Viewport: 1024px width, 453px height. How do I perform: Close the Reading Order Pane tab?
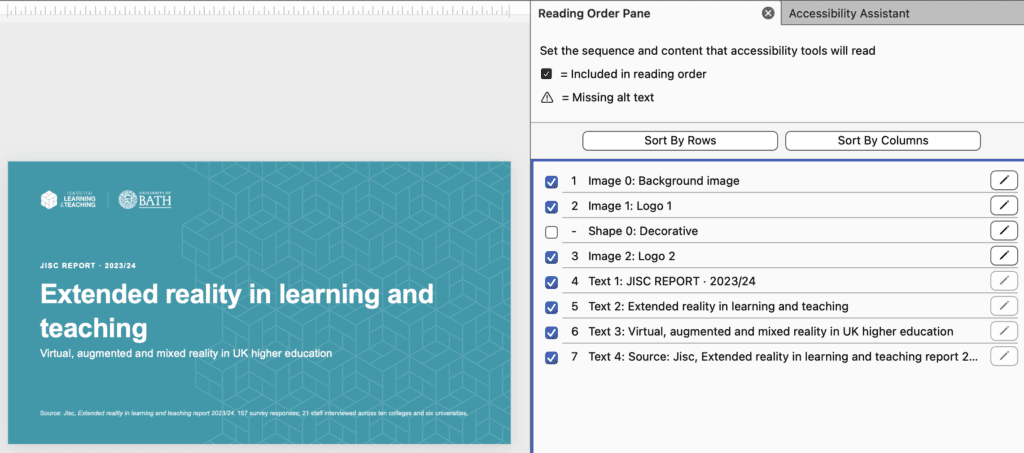tap(768, 13)
